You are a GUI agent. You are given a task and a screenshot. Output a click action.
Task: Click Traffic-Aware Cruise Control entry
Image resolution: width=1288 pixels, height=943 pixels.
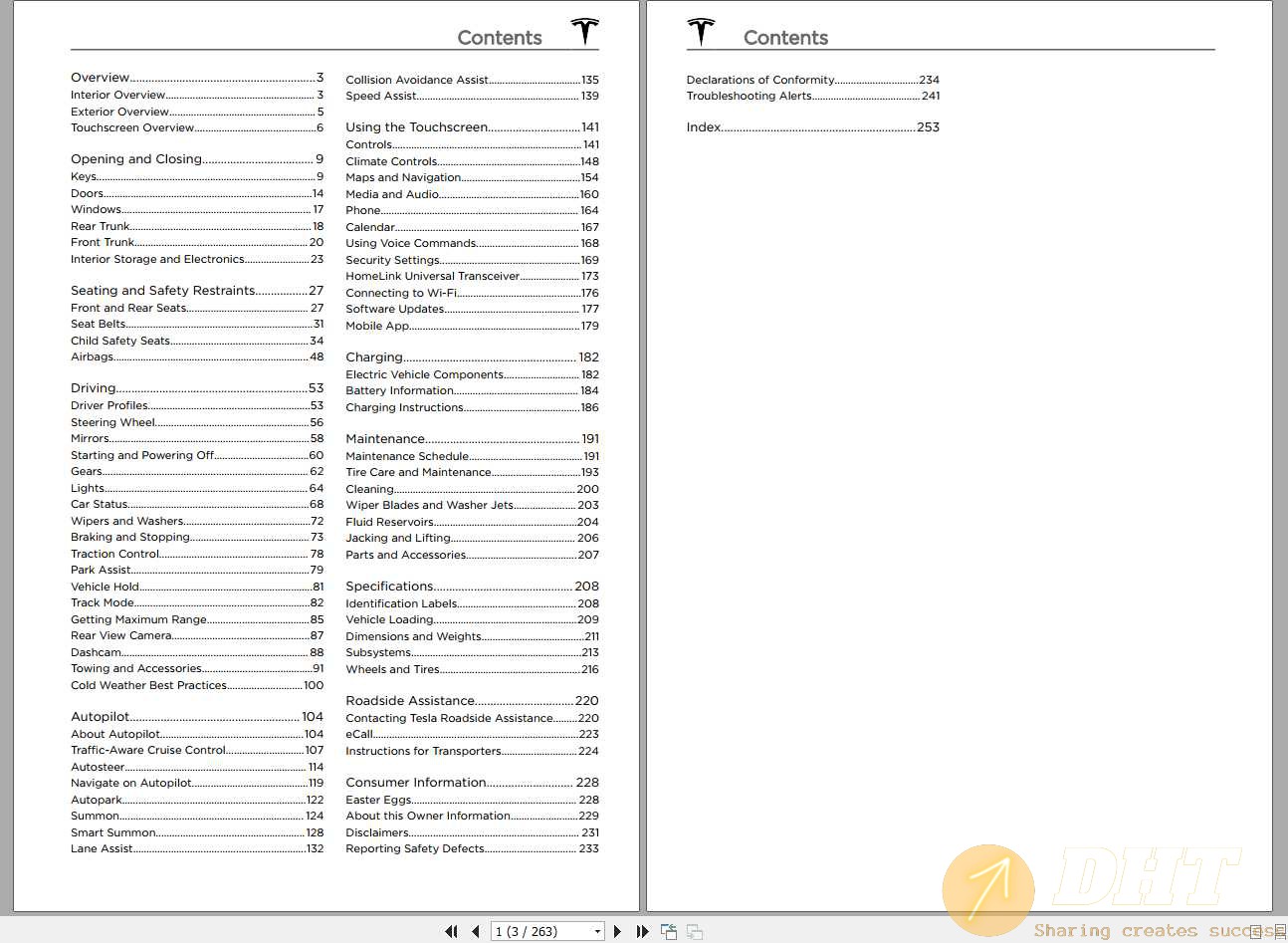coord(197,751)
